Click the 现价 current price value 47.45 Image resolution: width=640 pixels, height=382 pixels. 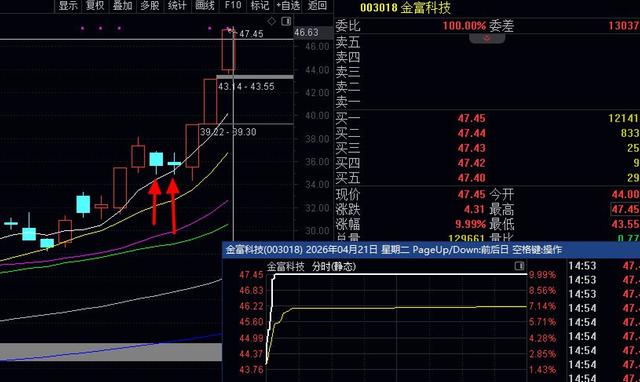point(471,194)
